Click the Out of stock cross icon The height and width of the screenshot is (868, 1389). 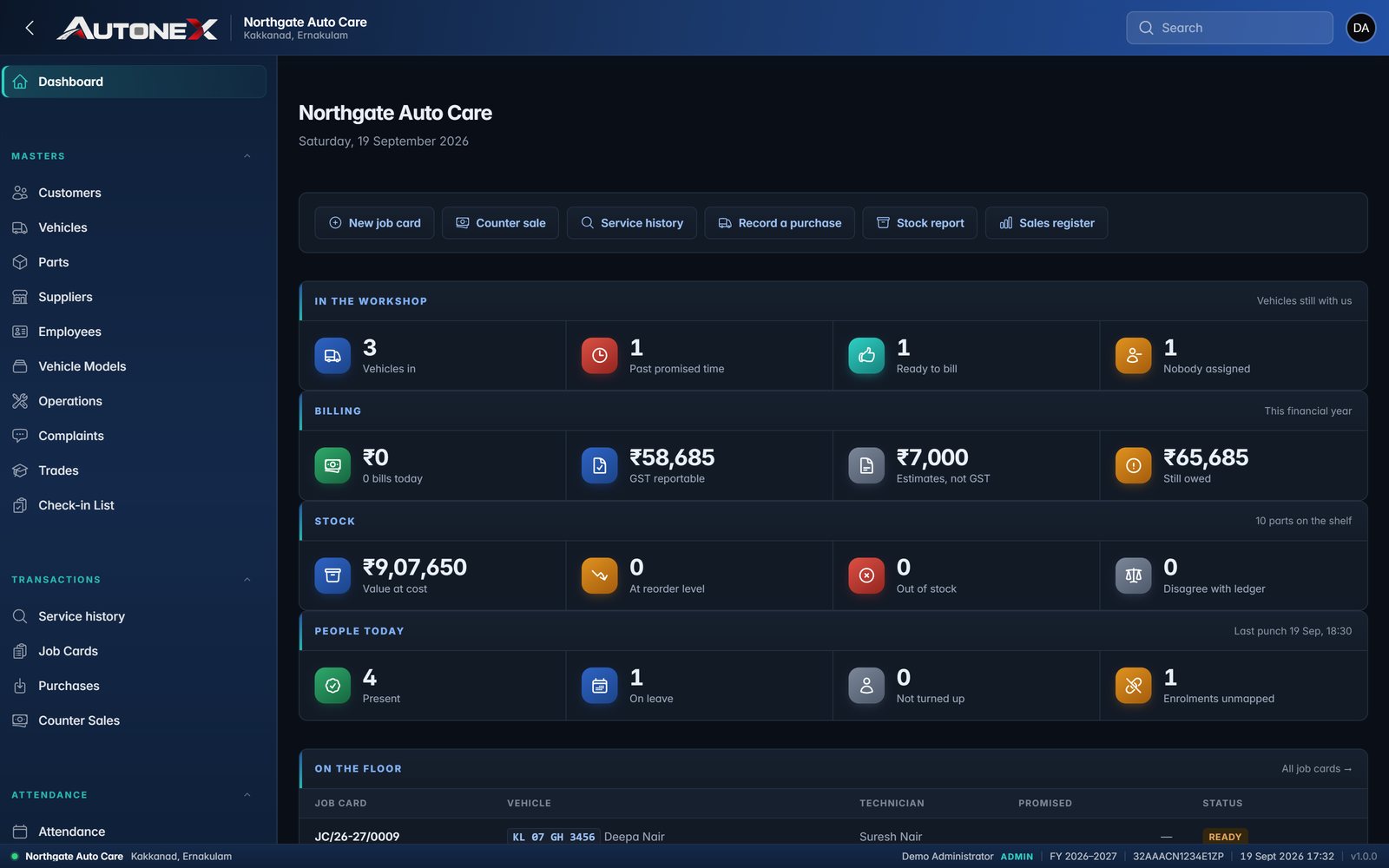866,575
